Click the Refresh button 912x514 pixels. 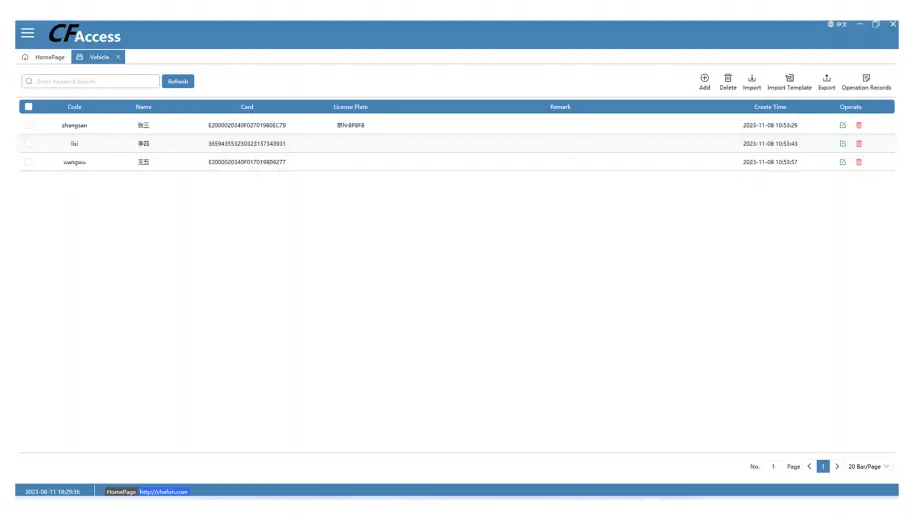click(x=178, y=81)
